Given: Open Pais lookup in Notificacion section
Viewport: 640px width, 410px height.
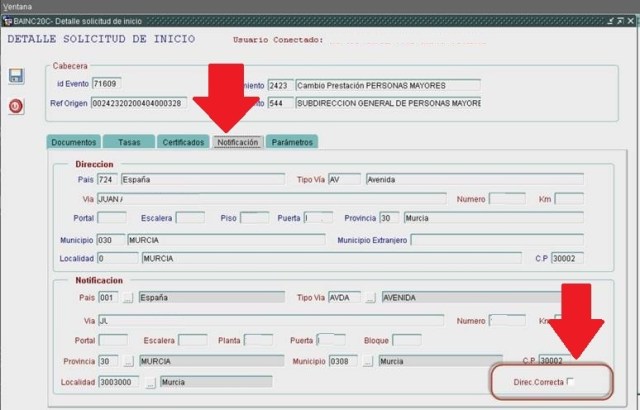Looking at the screenshot, I should coord(128,298).
